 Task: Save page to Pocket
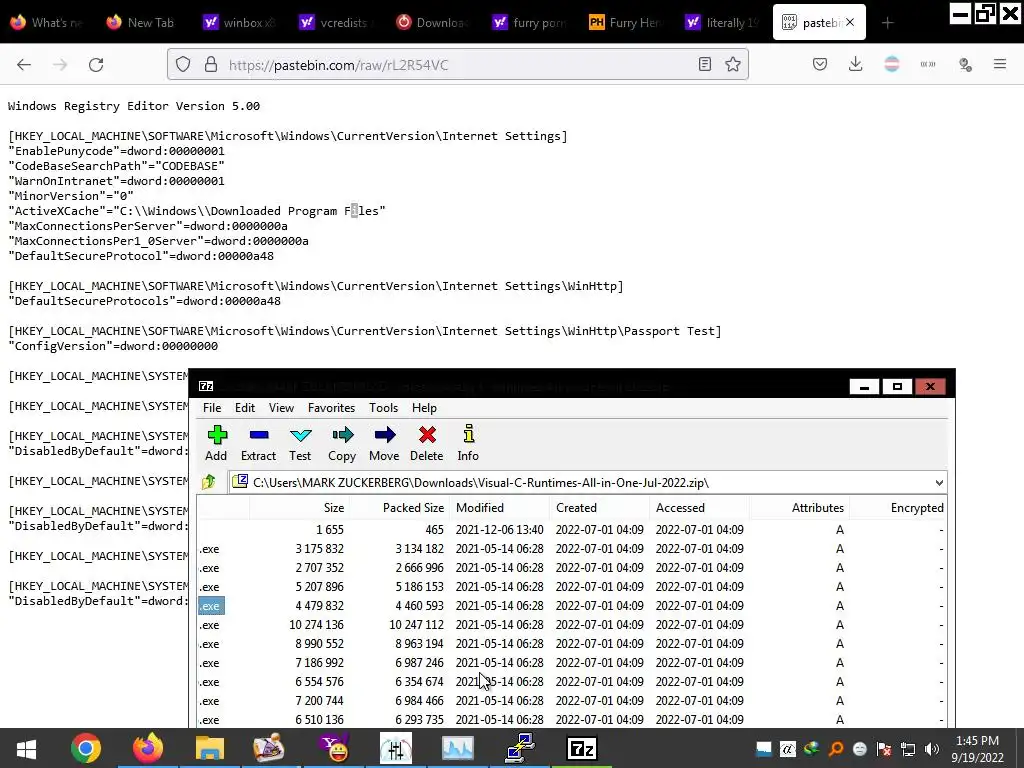820,64
